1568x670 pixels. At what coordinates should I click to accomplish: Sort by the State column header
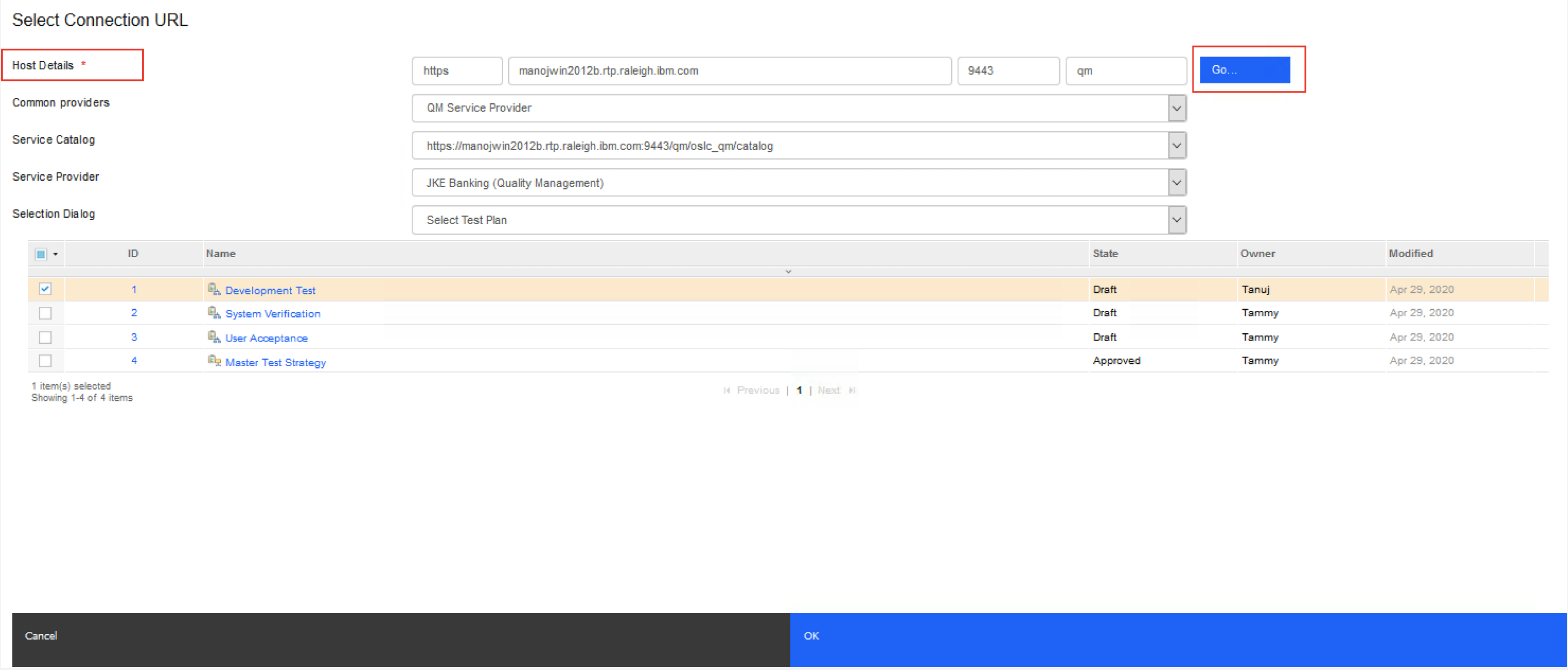[x=1163, y=254]
